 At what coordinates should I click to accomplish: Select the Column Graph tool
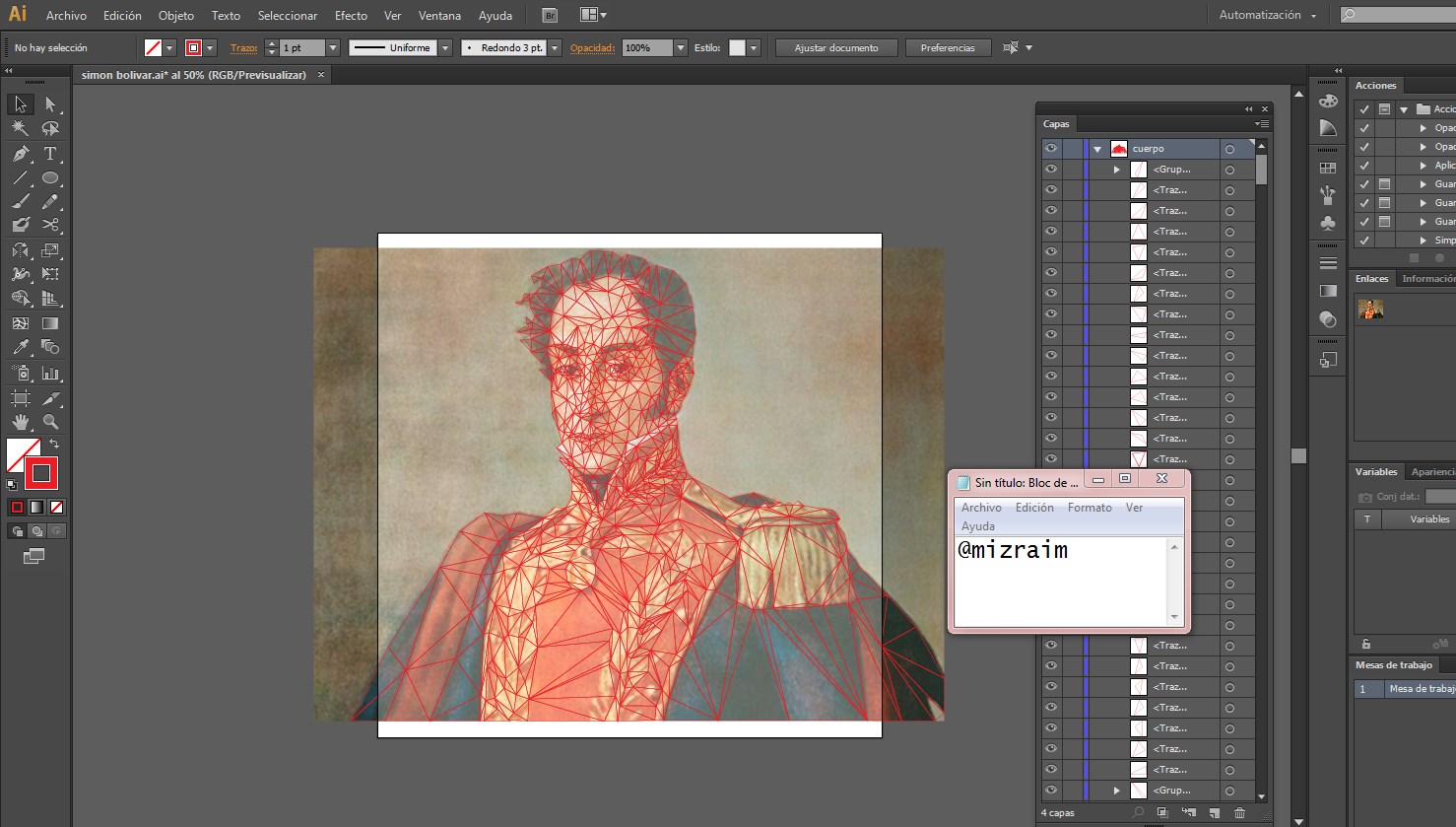point(50,374)
